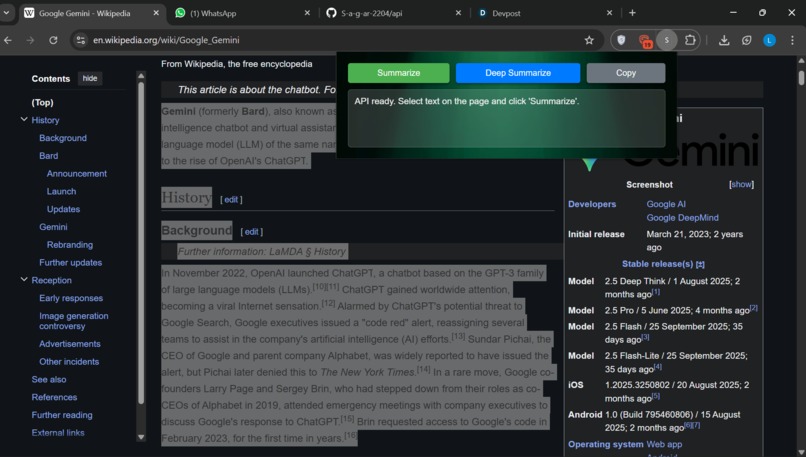Click the browser forward arrow
Screen dimensions: 806x457
30,40
